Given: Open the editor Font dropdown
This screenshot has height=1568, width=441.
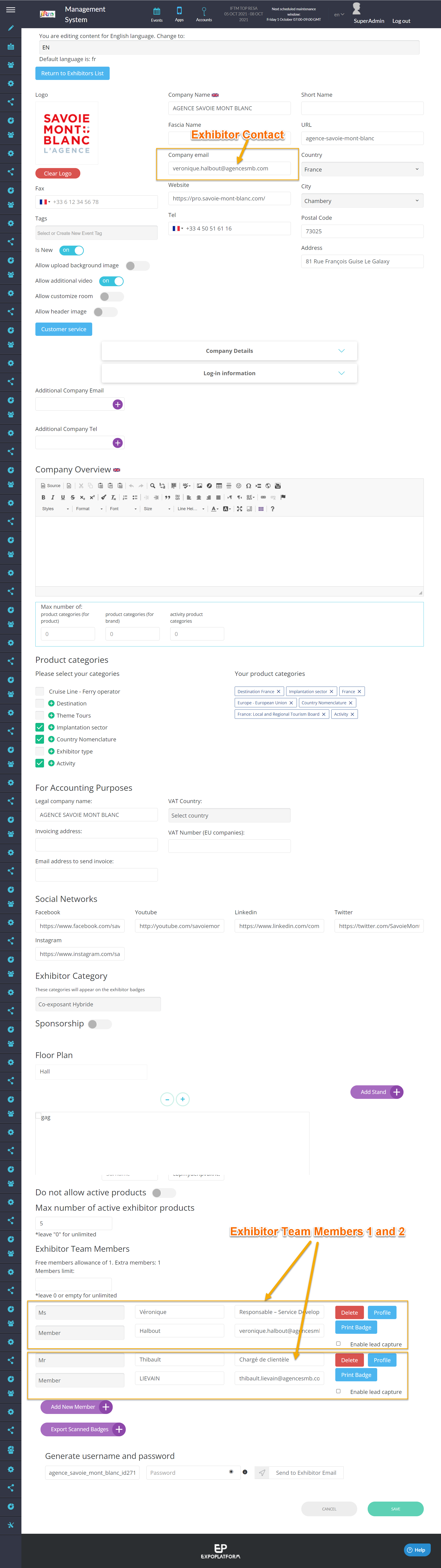Looking at the screenshot, I should pyautogui.click(x=123, y=509).
